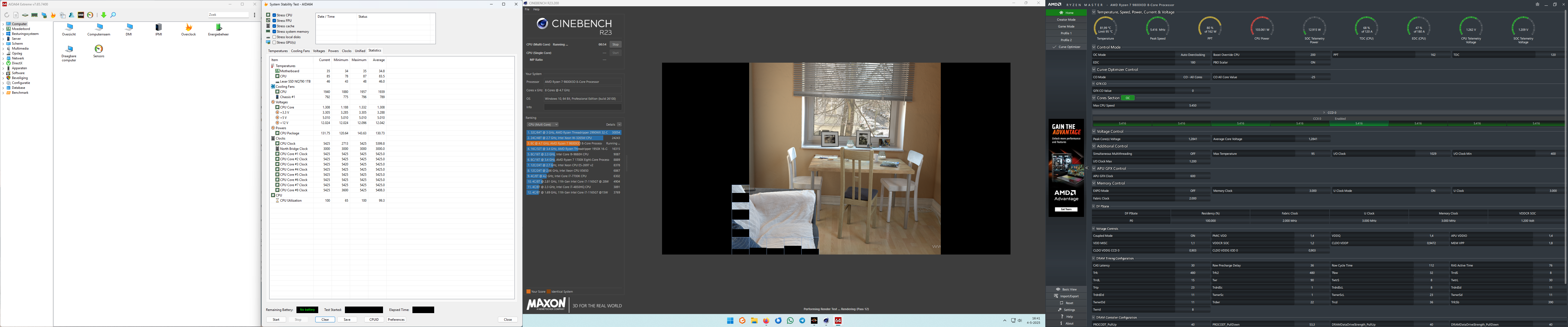Collapse the DRAM Timing Configuration section

(x=1094, y=258)
